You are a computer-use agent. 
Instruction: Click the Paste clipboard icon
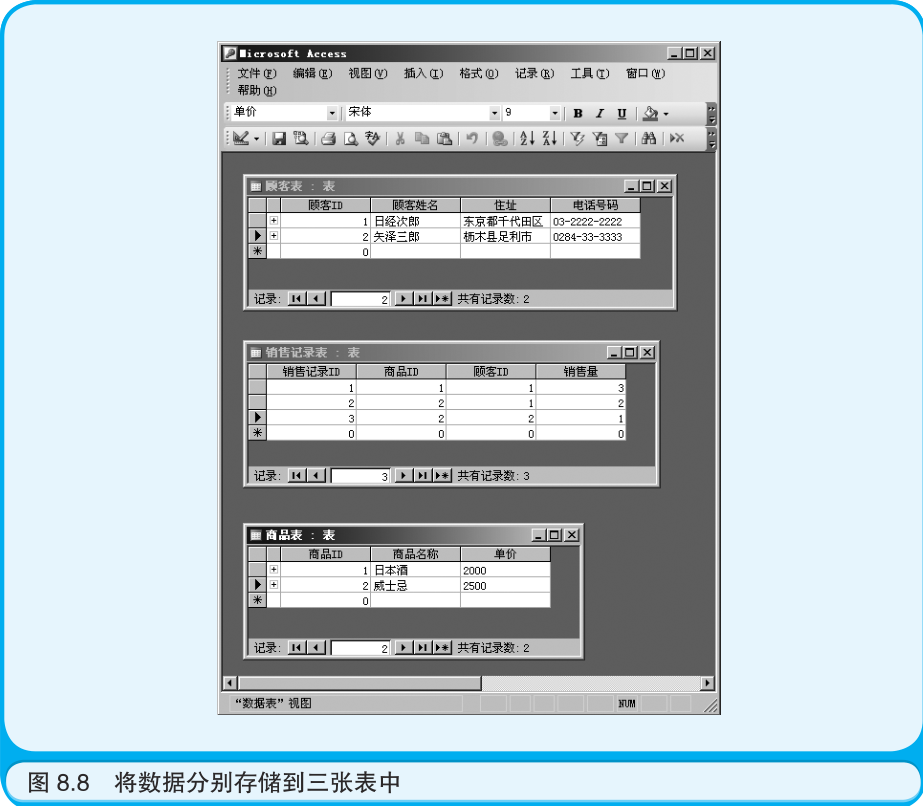(x=444, y=138)
